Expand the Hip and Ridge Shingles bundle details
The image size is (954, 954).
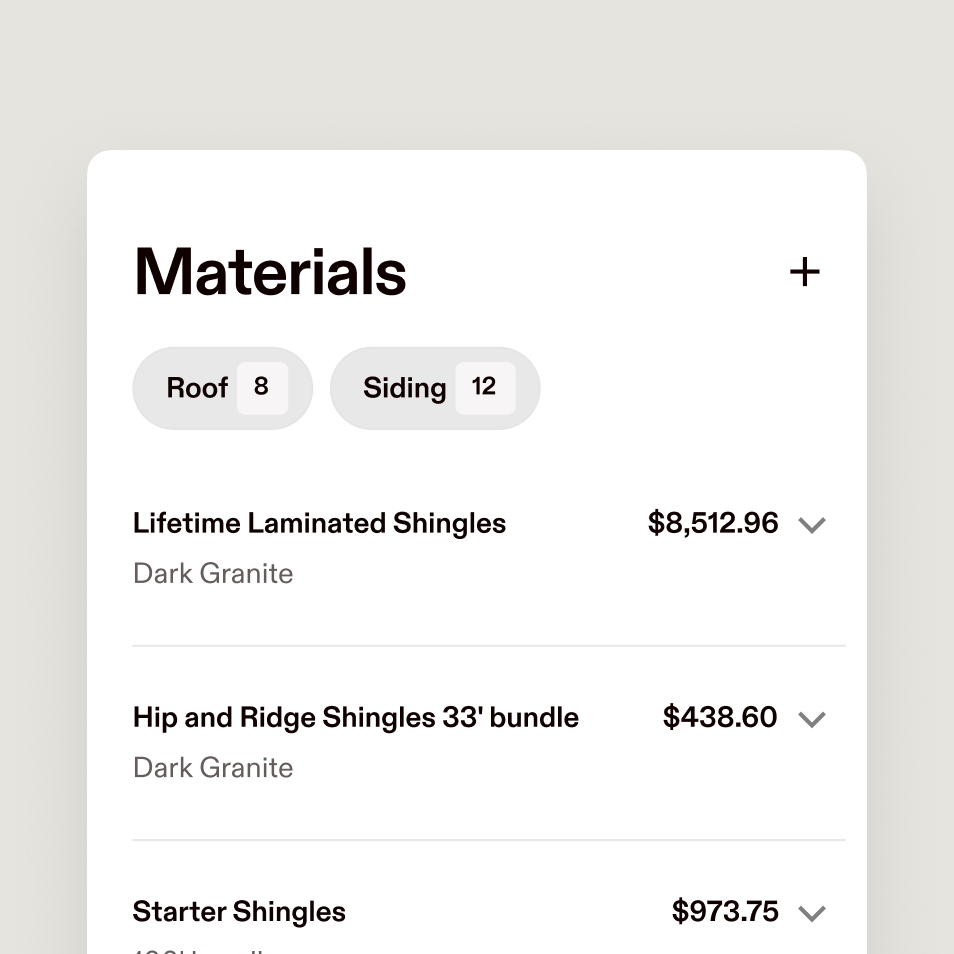[x=812, y=718]
